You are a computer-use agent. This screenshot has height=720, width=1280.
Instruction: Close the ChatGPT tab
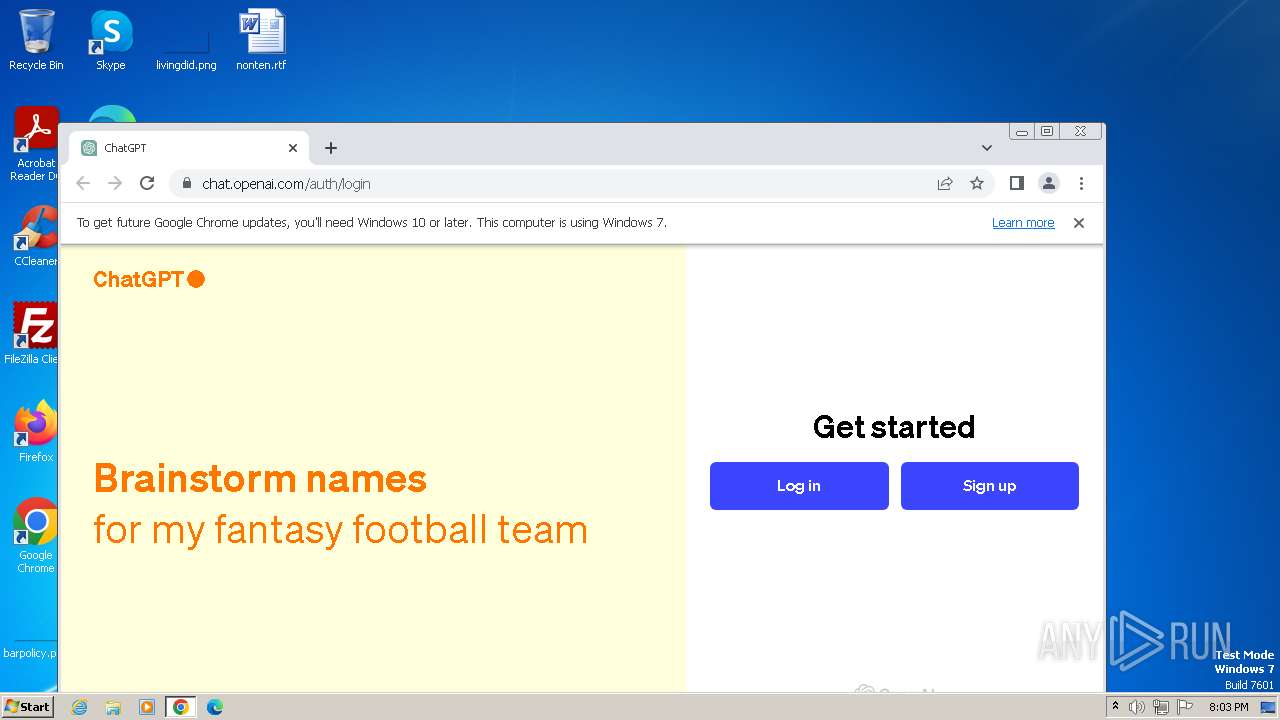293,148
